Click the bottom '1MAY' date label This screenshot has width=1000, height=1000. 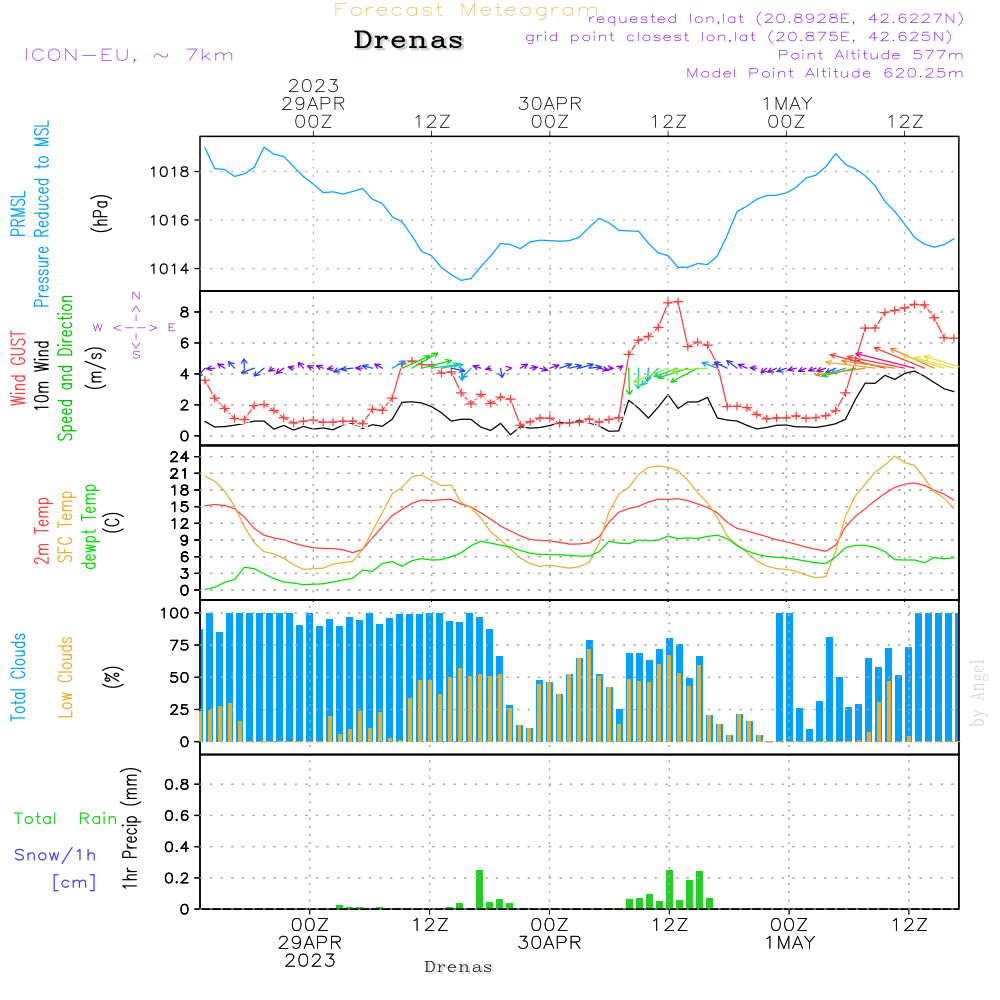pyautogui.click(x=790, y=942)
